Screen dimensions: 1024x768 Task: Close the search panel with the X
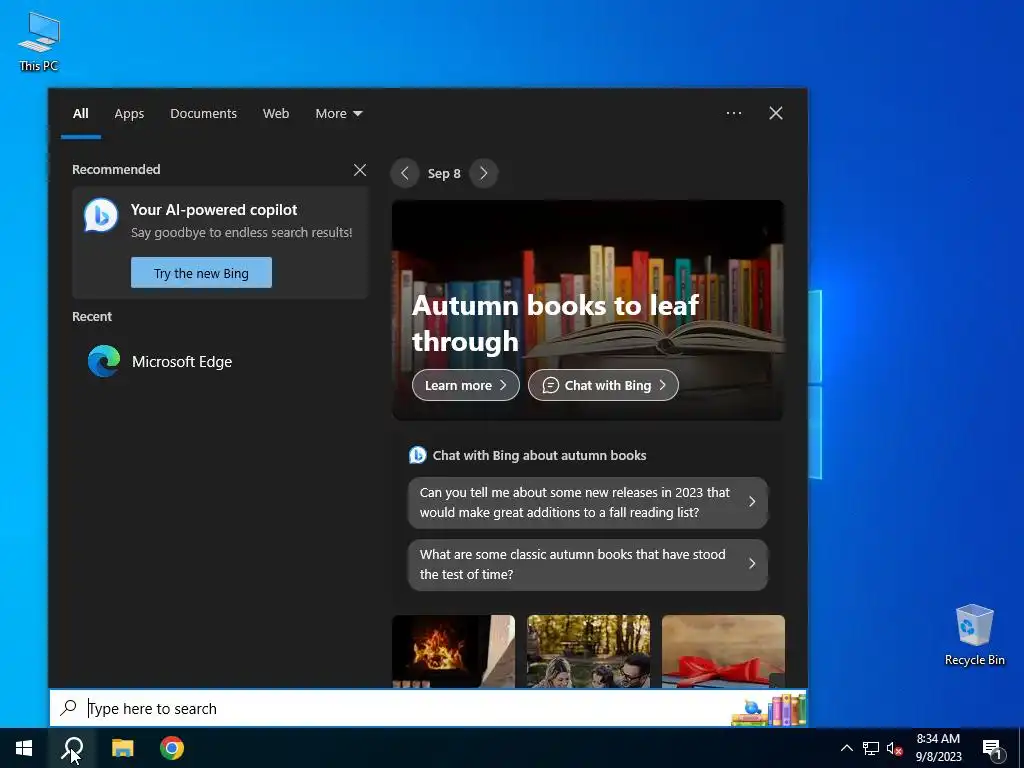(776, 113)
